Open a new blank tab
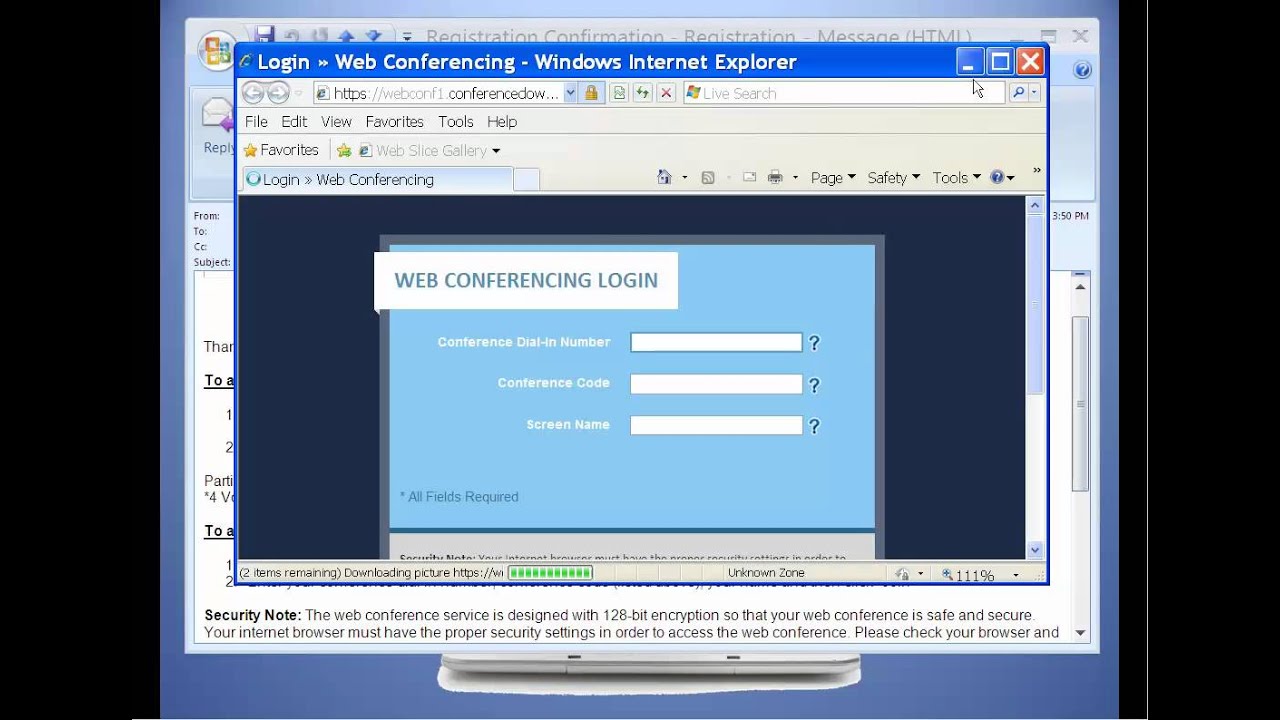The image size is (1280, 720). coord(526,180)
